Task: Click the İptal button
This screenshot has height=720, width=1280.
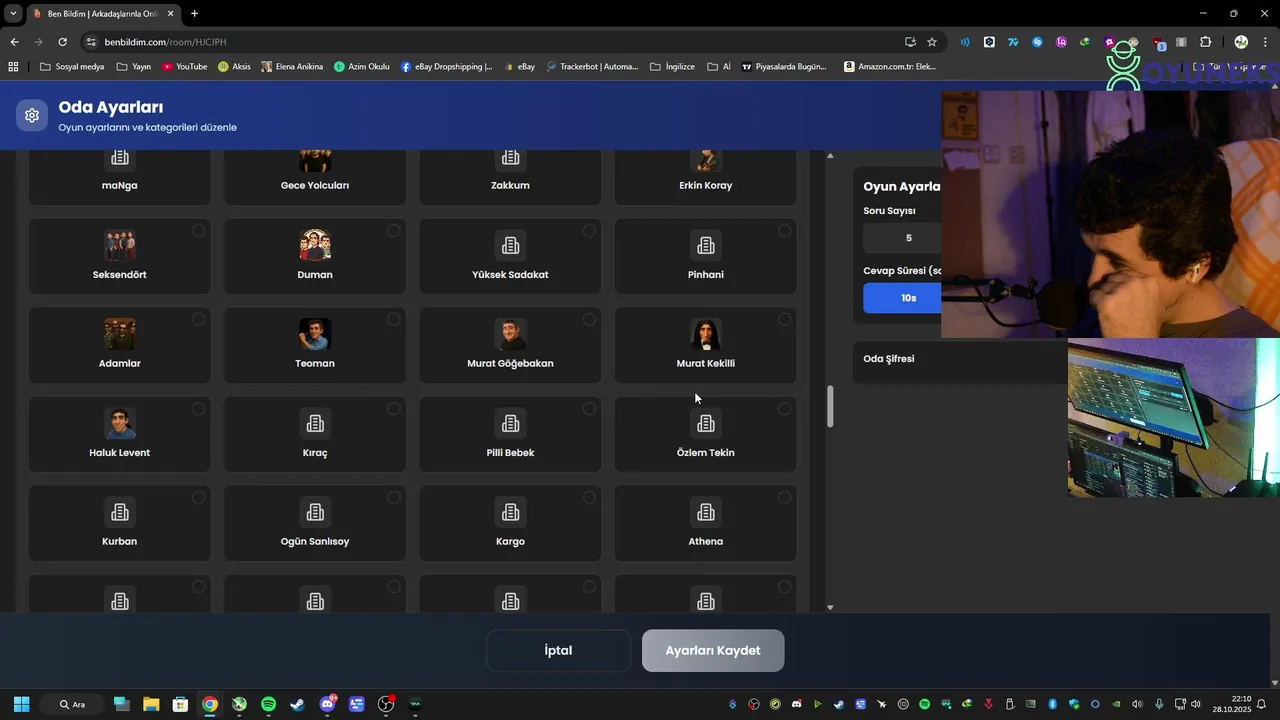Action: point(558,650)
